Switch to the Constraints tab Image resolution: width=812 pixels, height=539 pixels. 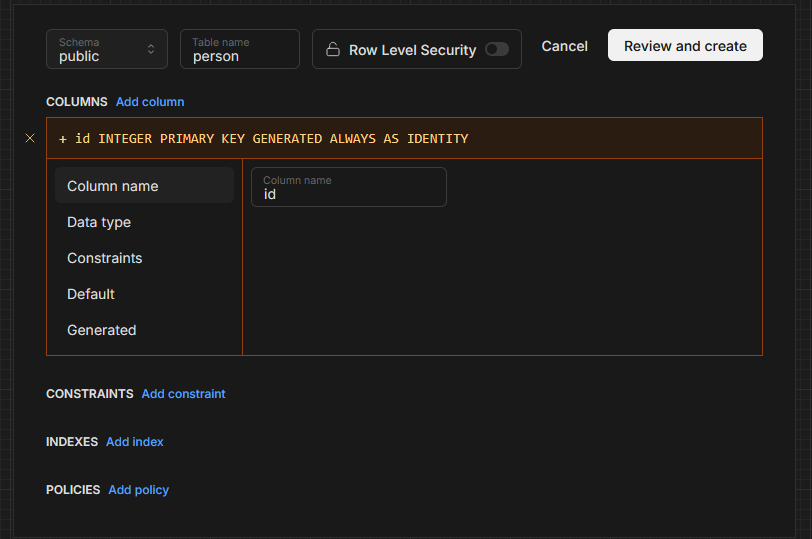pos(144,258)
